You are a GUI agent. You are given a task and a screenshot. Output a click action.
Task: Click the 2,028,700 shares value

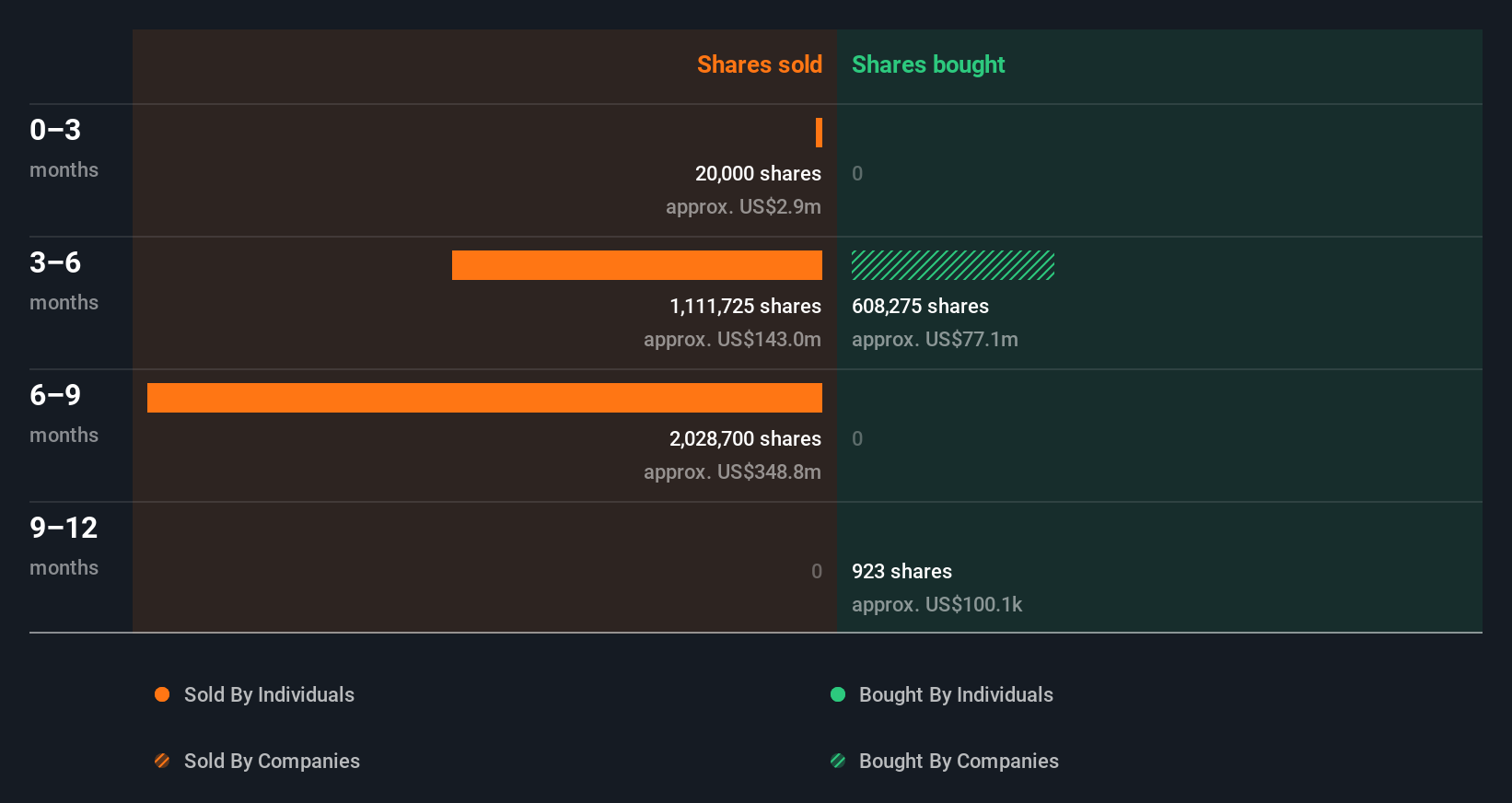coord(745,438)
